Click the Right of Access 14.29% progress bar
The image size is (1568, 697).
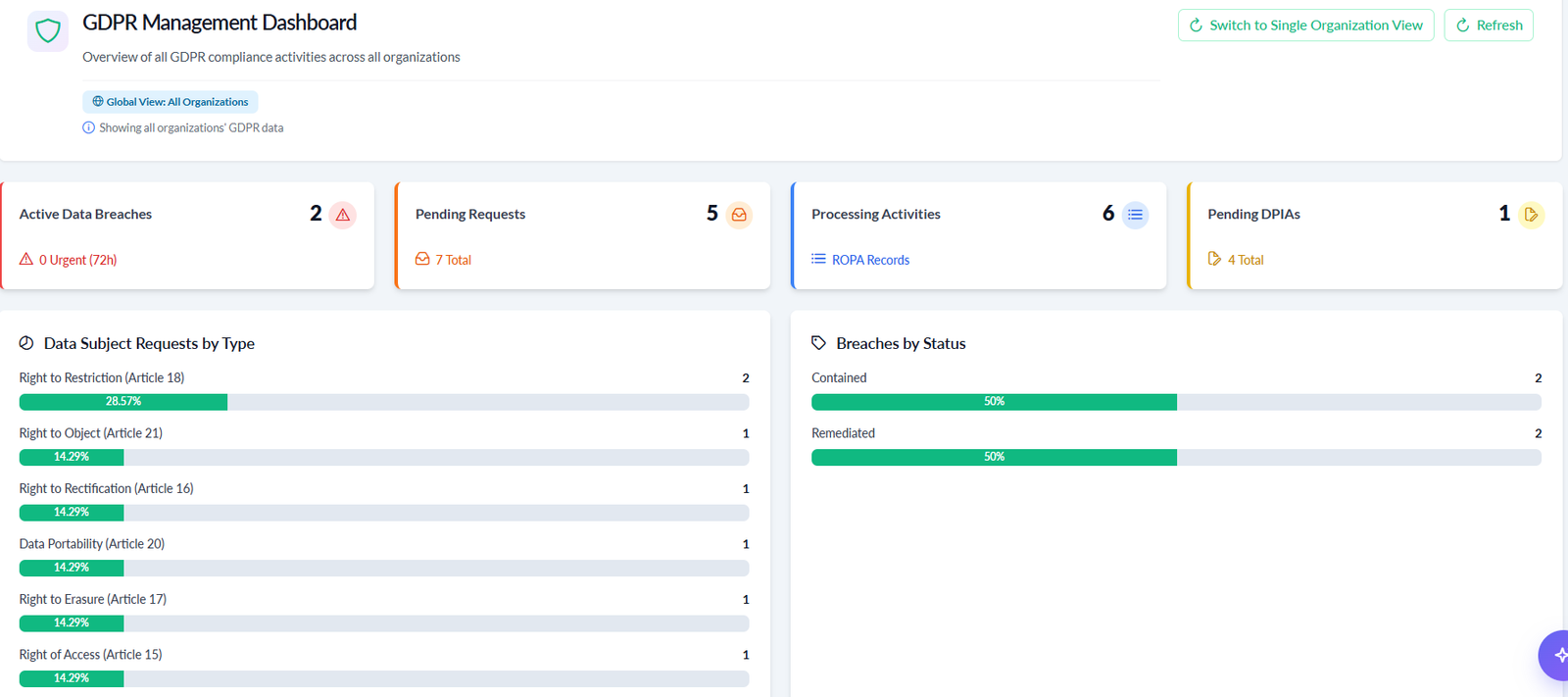(x=384, y=678)
